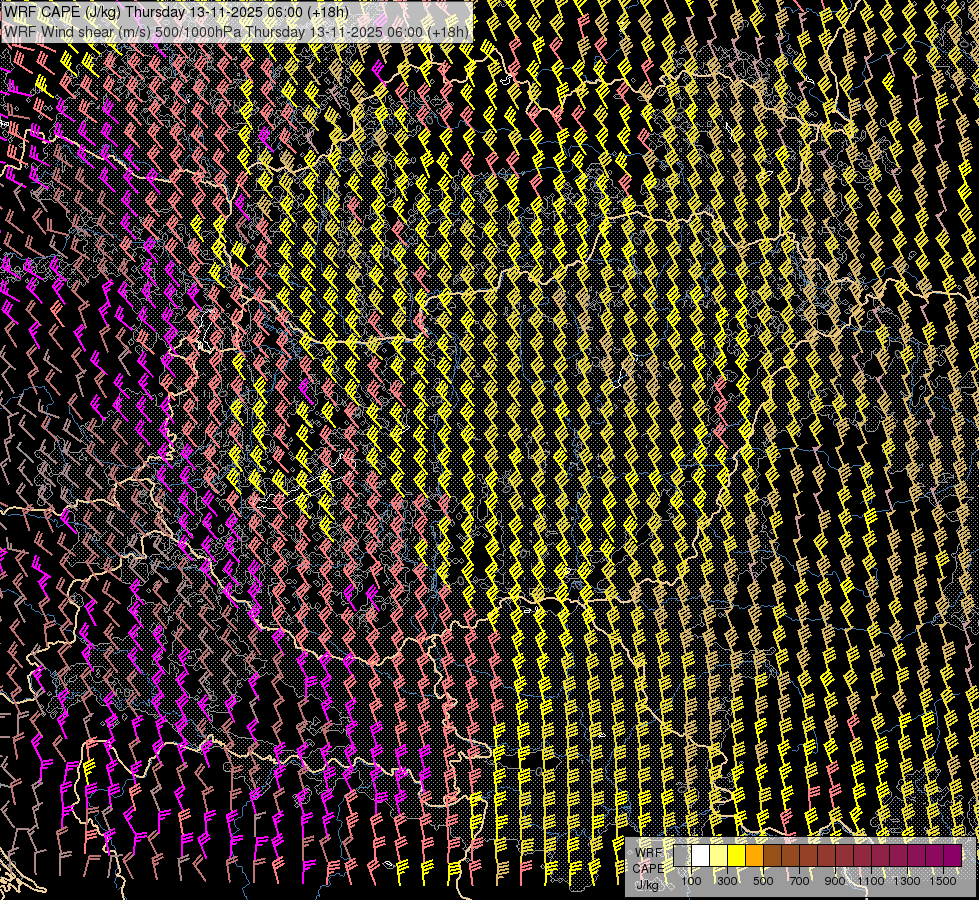This screenshot has height=900, width=979.
Task: Click the WRF CAPE (J/kg) title line
Action: (x=177, y=12)
